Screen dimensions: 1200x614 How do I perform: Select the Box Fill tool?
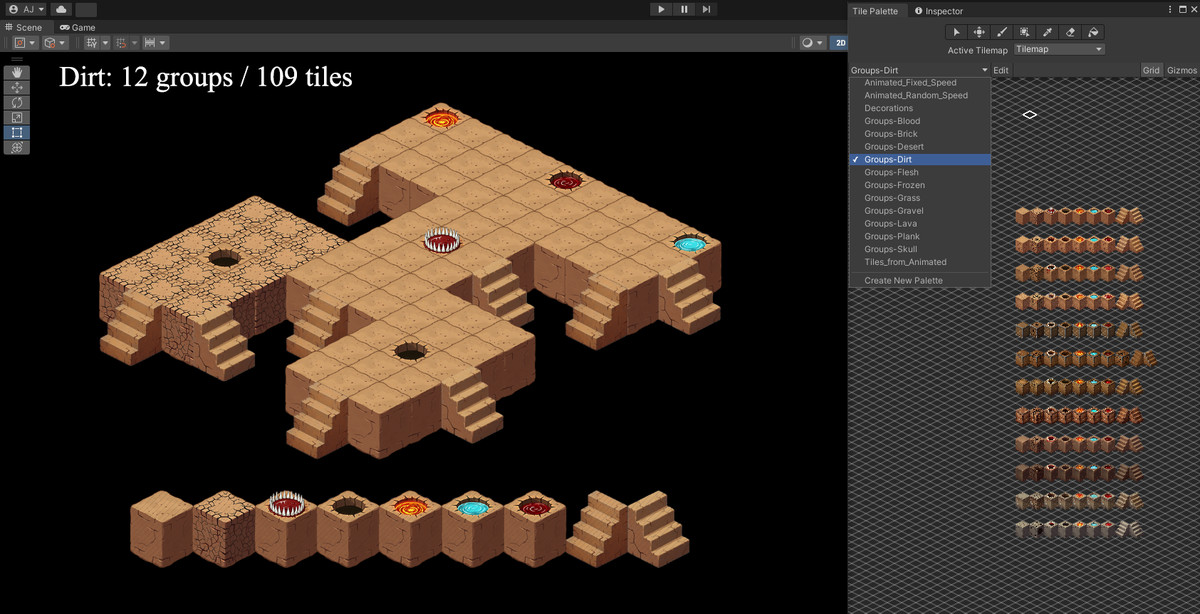1024,32
